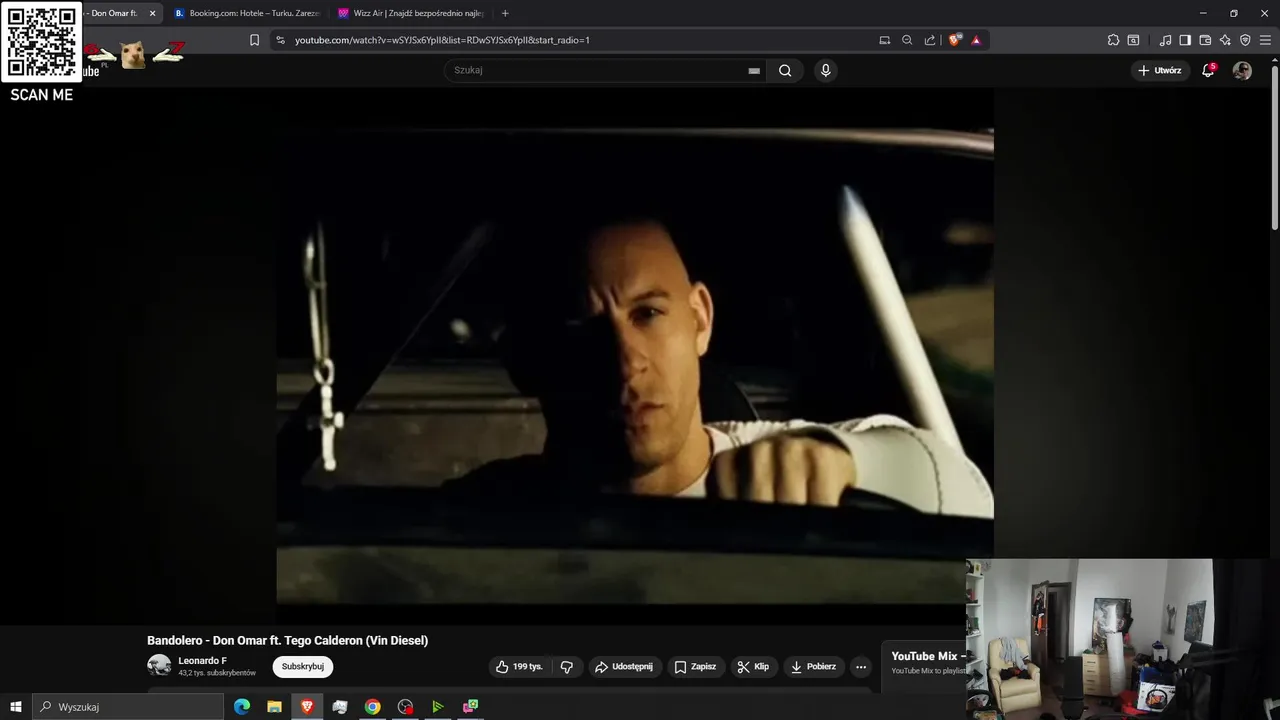Share this page icon in address bar
Viewport: 1280px width, 720px height.
pyautogui.click(x=930, y=40)
